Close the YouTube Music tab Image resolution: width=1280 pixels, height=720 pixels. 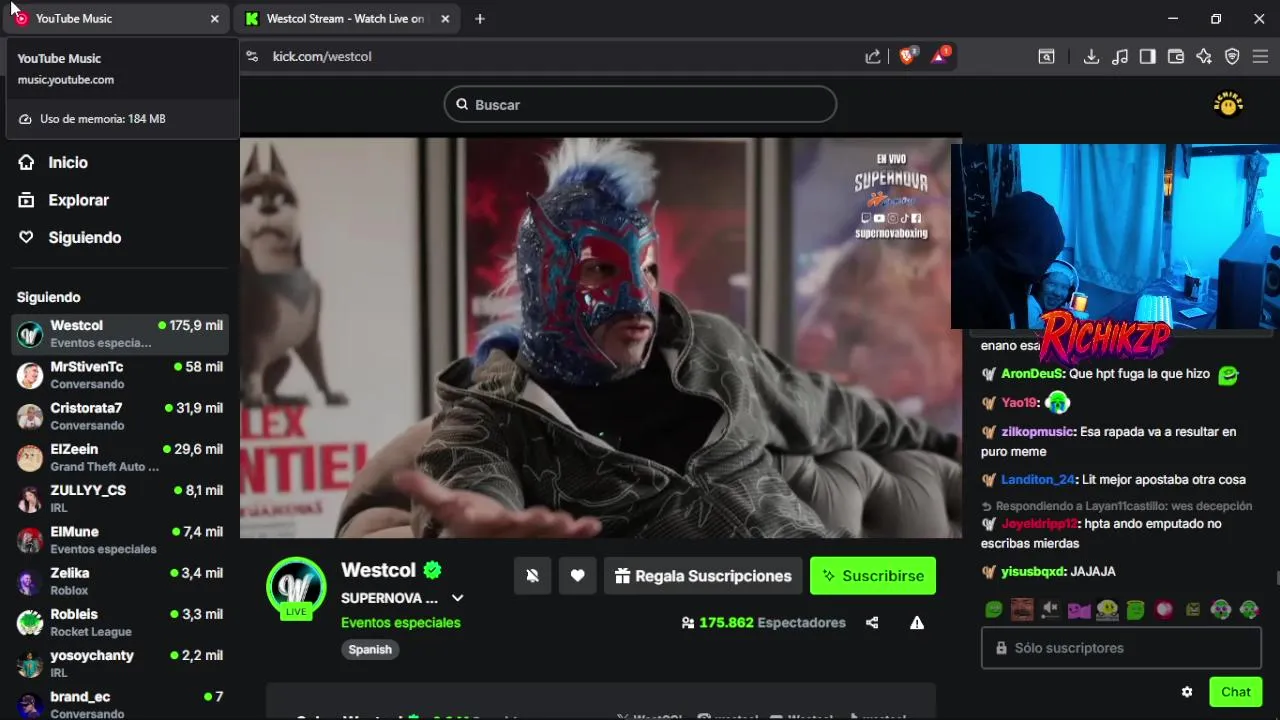pos(214,18)
